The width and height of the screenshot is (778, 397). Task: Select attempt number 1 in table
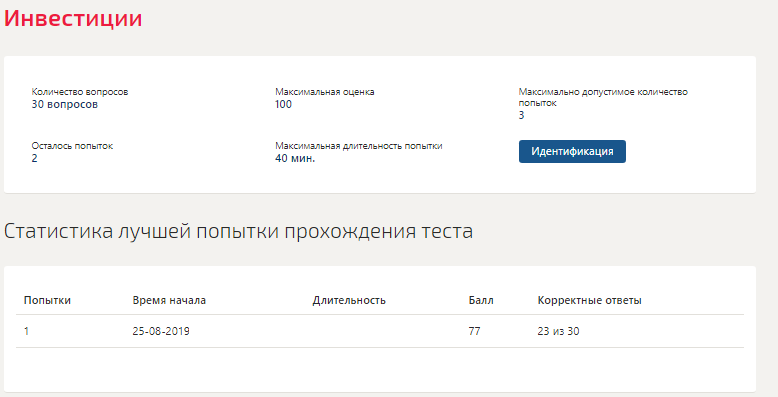coord(26,331)
